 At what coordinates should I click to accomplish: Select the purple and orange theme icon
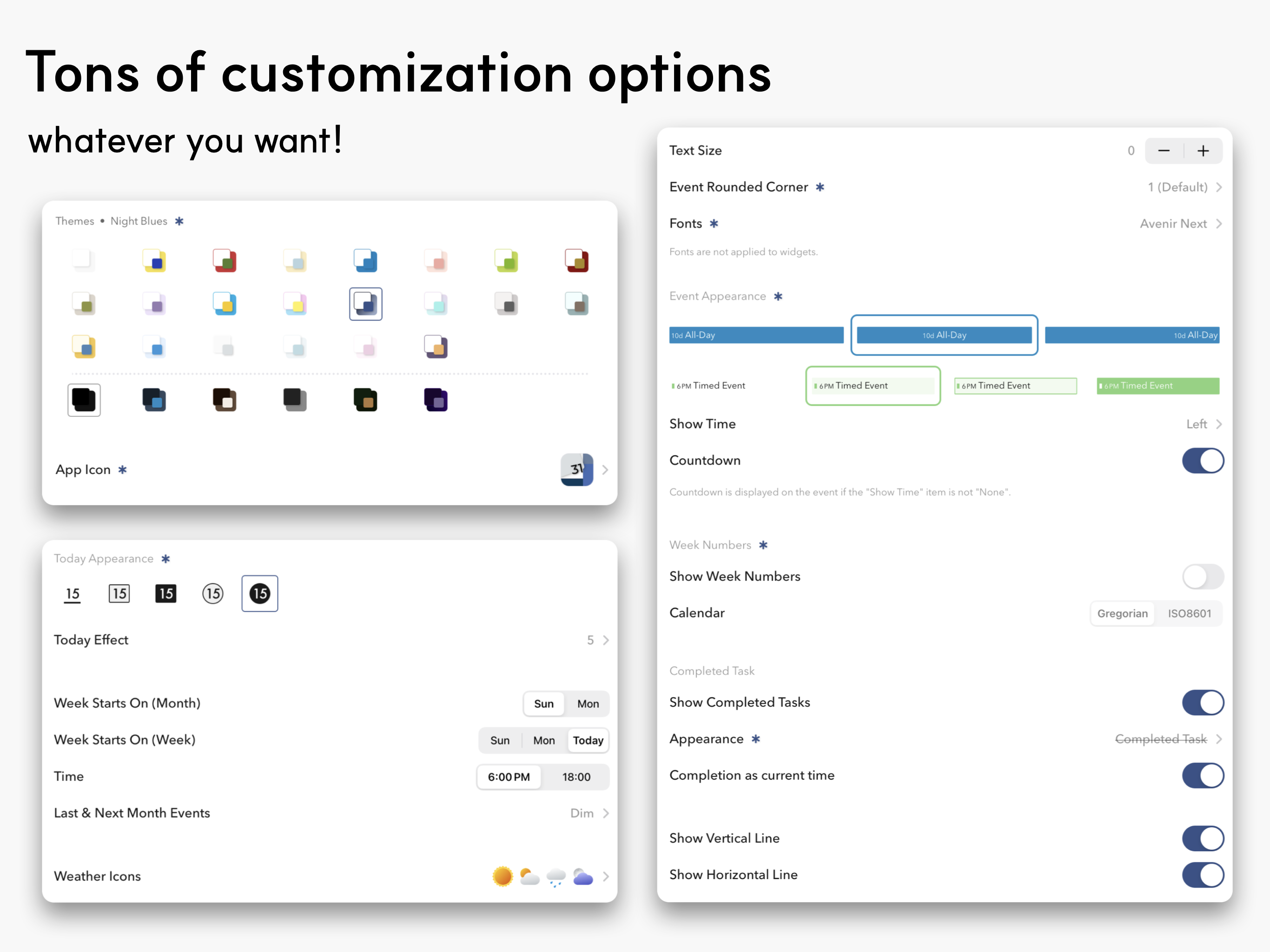[436, 347]
